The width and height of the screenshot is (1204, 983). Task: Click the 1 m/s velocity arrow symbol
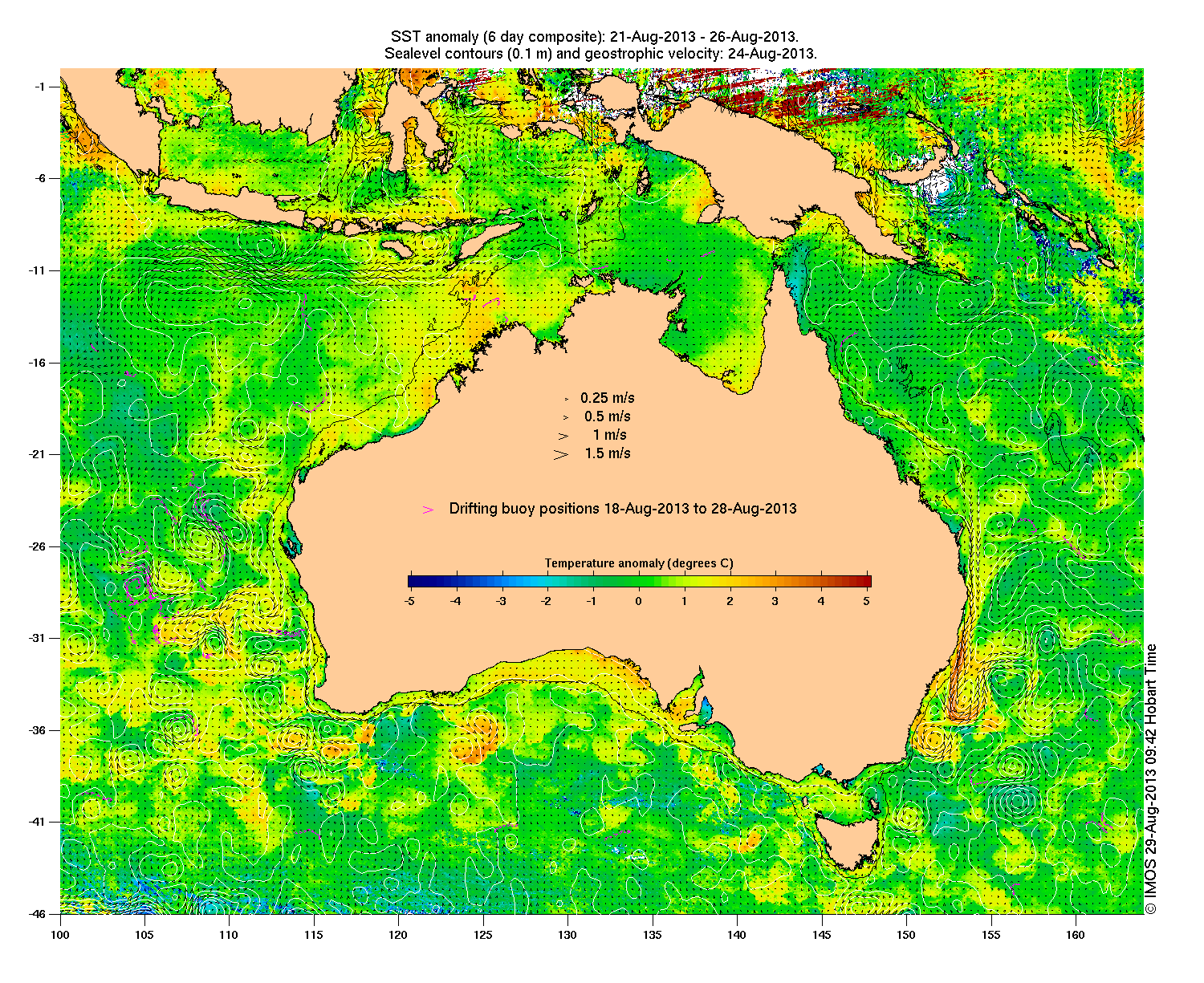563,436
